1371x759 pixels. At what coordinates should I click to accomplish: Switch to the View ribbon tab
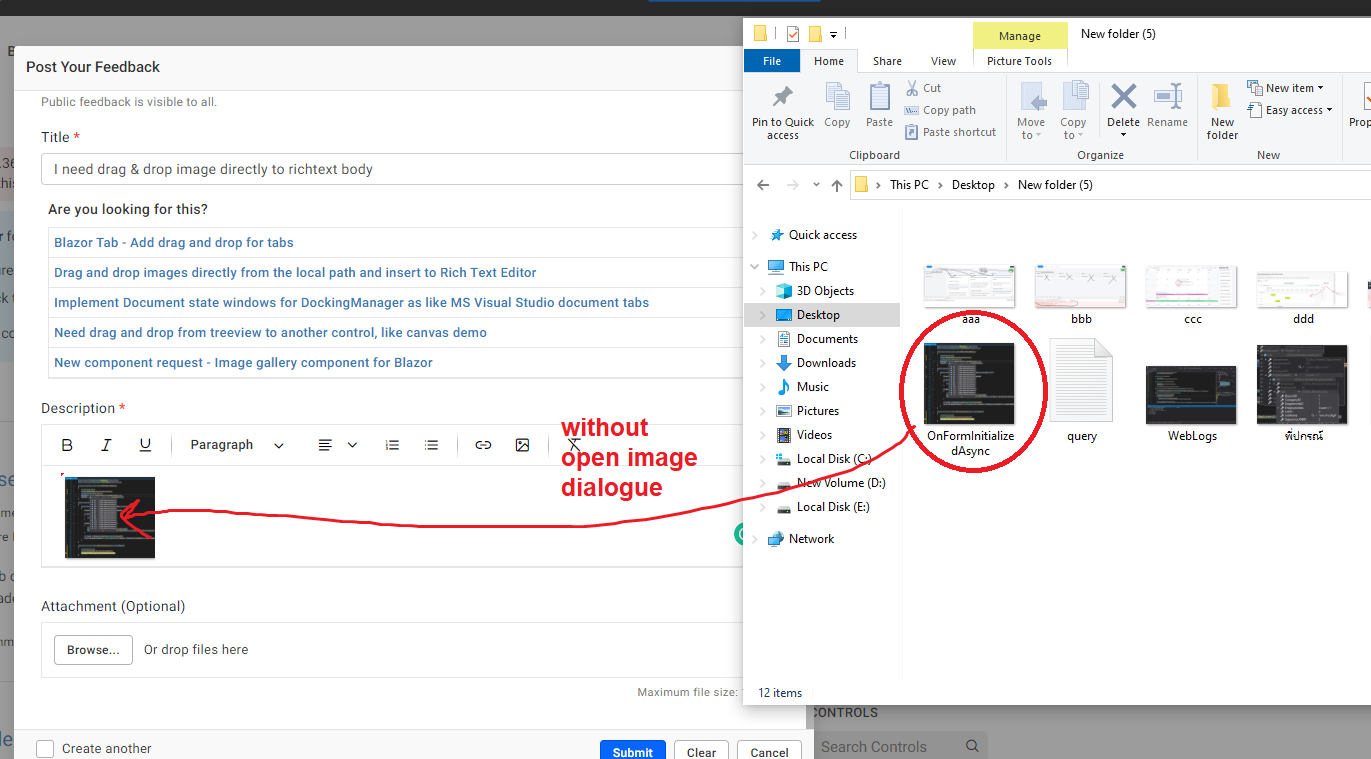(x=943, y=61)
